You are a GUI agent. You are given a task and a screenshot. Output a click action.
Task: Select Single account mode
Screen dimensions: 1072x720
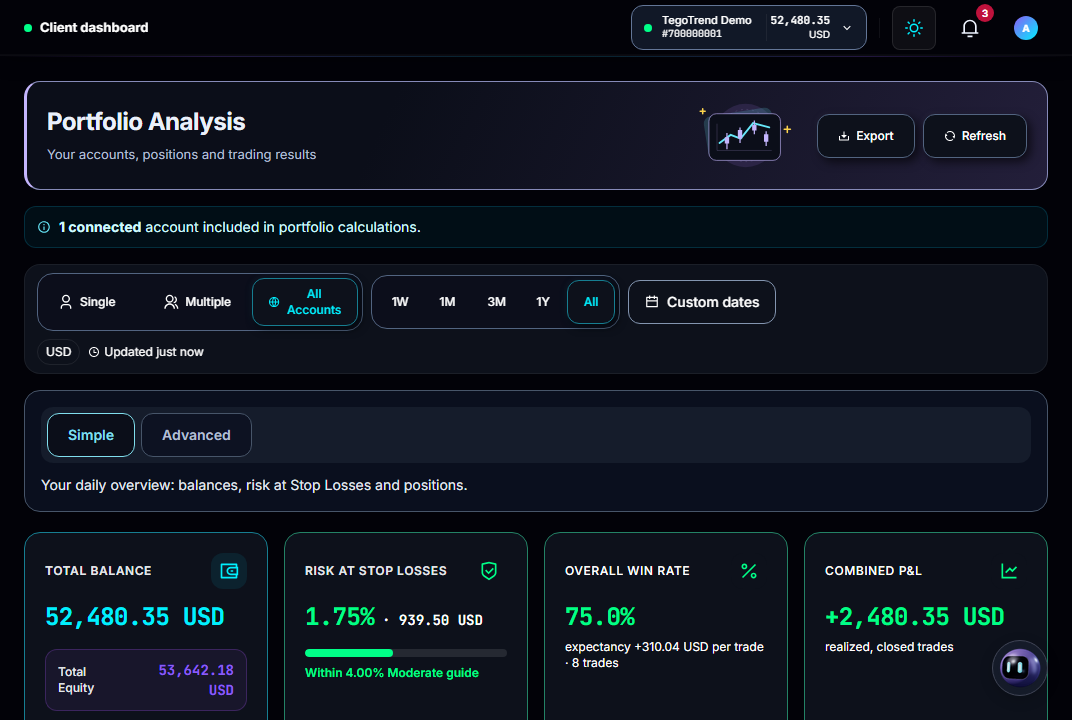(x=88, y=302)
